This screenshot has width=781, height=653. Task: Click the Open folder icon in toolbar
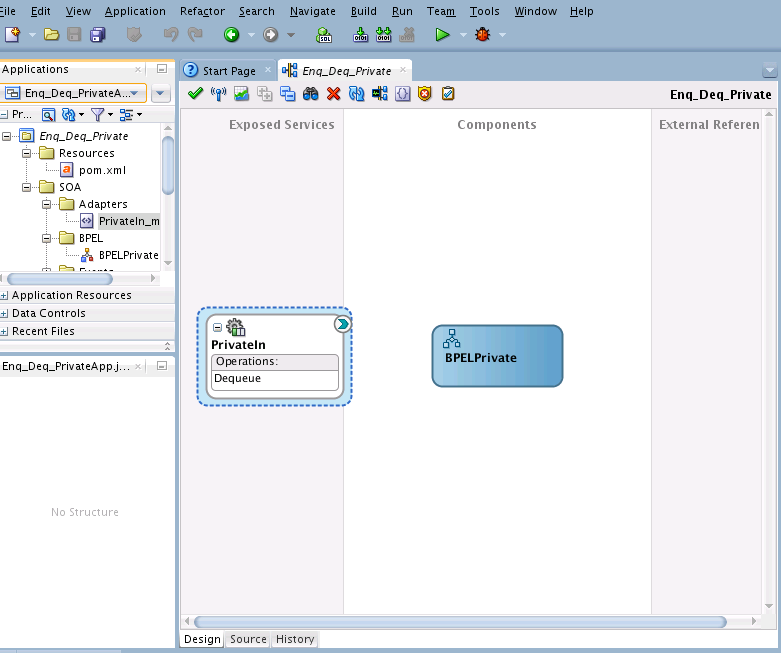[x=51, y=35]
